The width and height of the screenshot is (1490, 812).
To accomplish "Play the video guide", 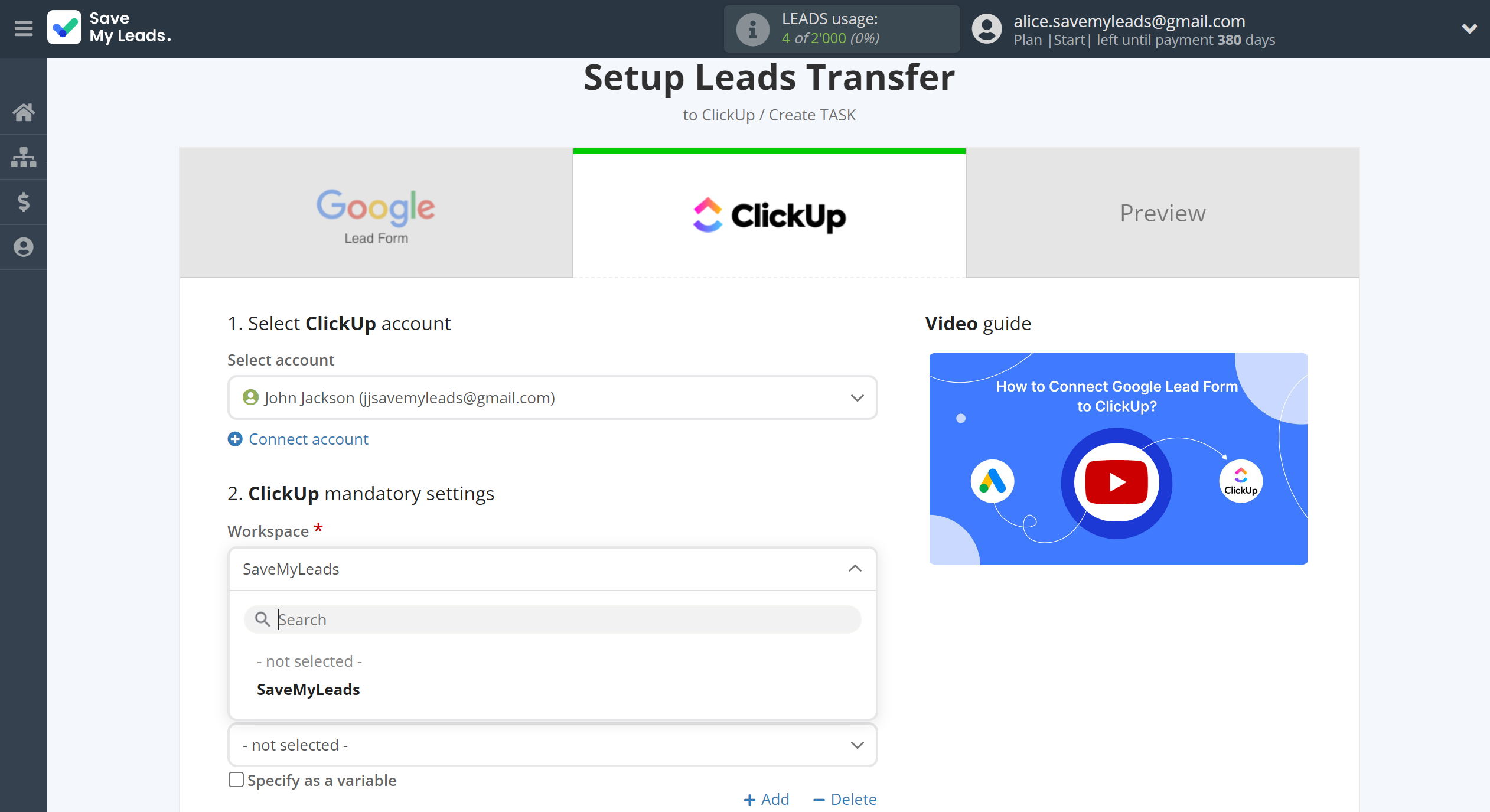I will pos(1116,482).
